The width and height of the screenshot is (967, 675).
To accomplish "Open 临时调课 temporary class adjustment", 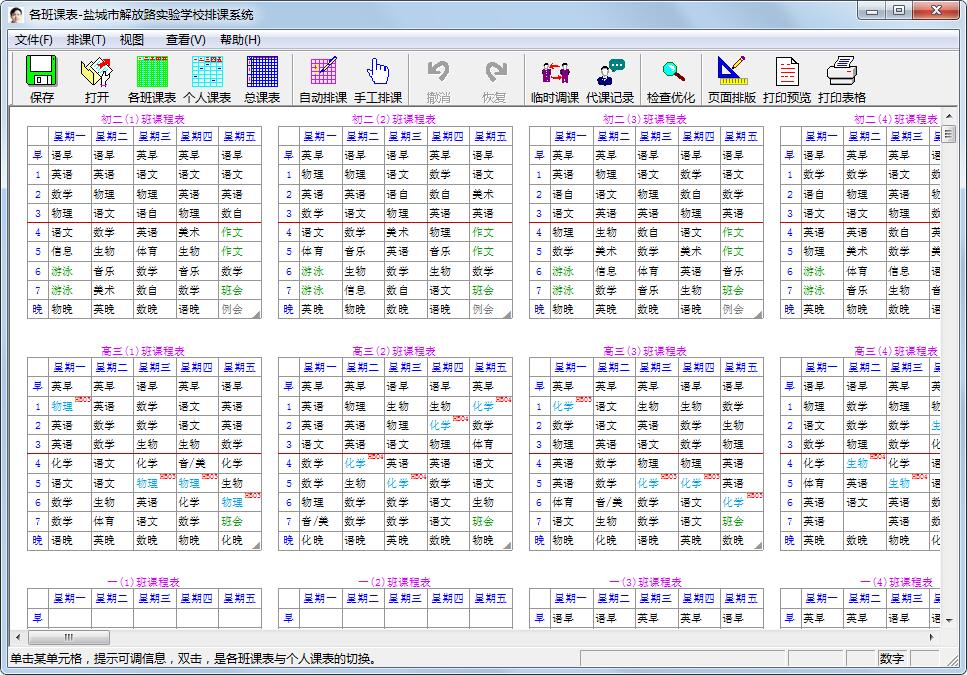I will tap(555, 79).
